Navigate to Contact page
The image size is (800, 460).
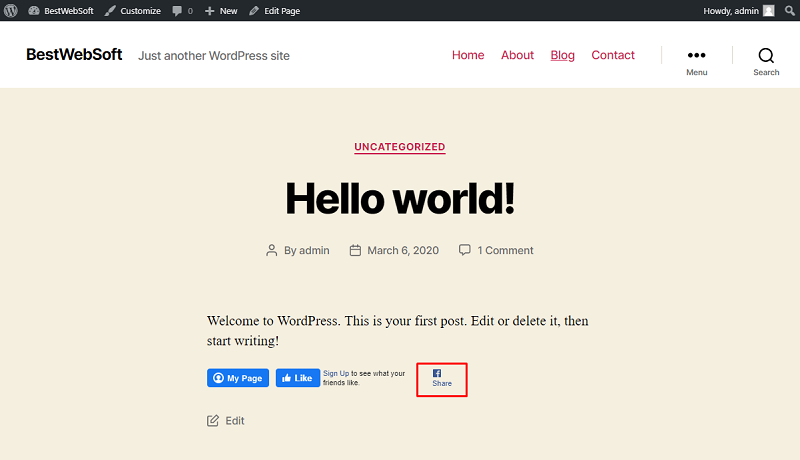tap(613, 55)
